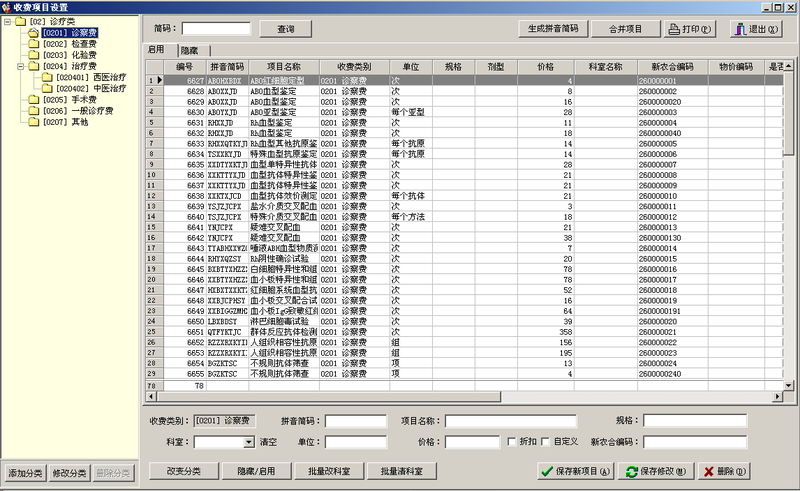Switch to the 启用 tab
The image size is (800, 491).
click(156, 50)
